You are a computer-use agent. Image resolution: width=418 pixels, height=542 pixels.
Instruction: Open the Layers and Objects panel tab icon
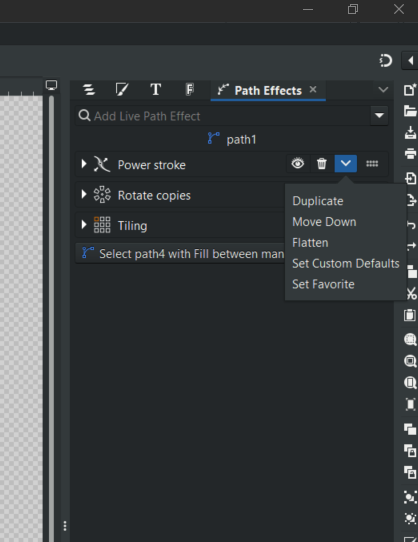tap(89, 90)
